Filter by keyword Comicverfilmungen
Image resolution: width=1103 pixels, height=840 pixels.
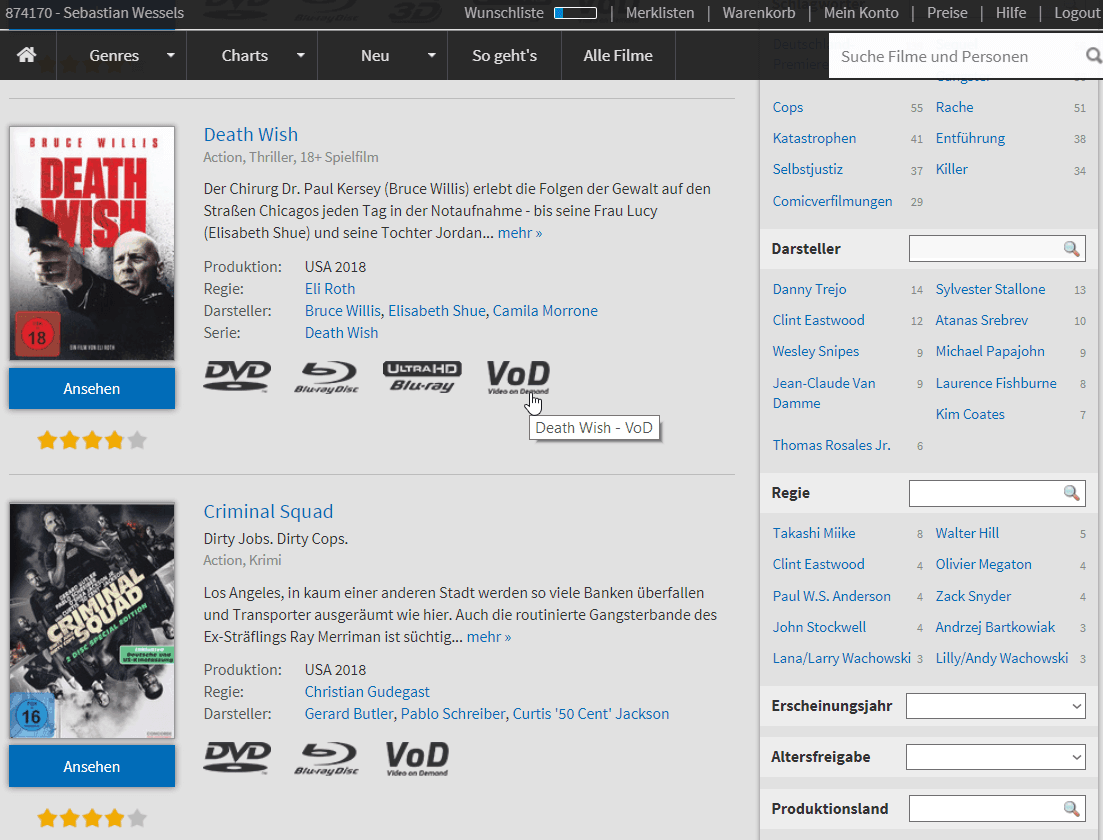(x=832, y=201)
